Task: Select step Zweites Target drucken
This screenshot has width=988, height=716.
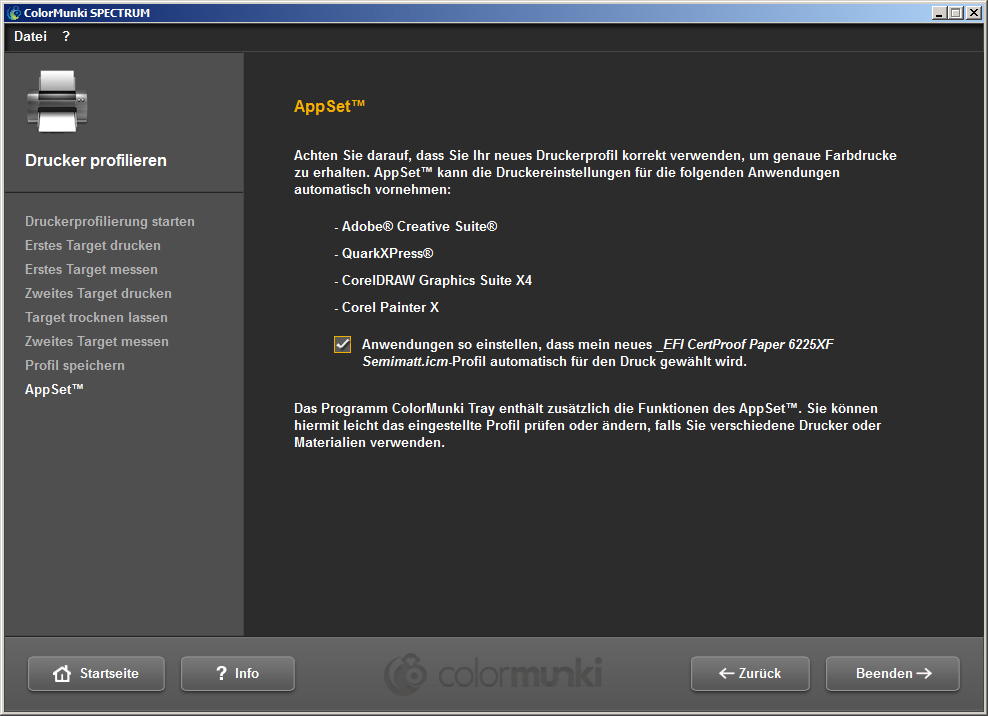Action: click(98, 293)
